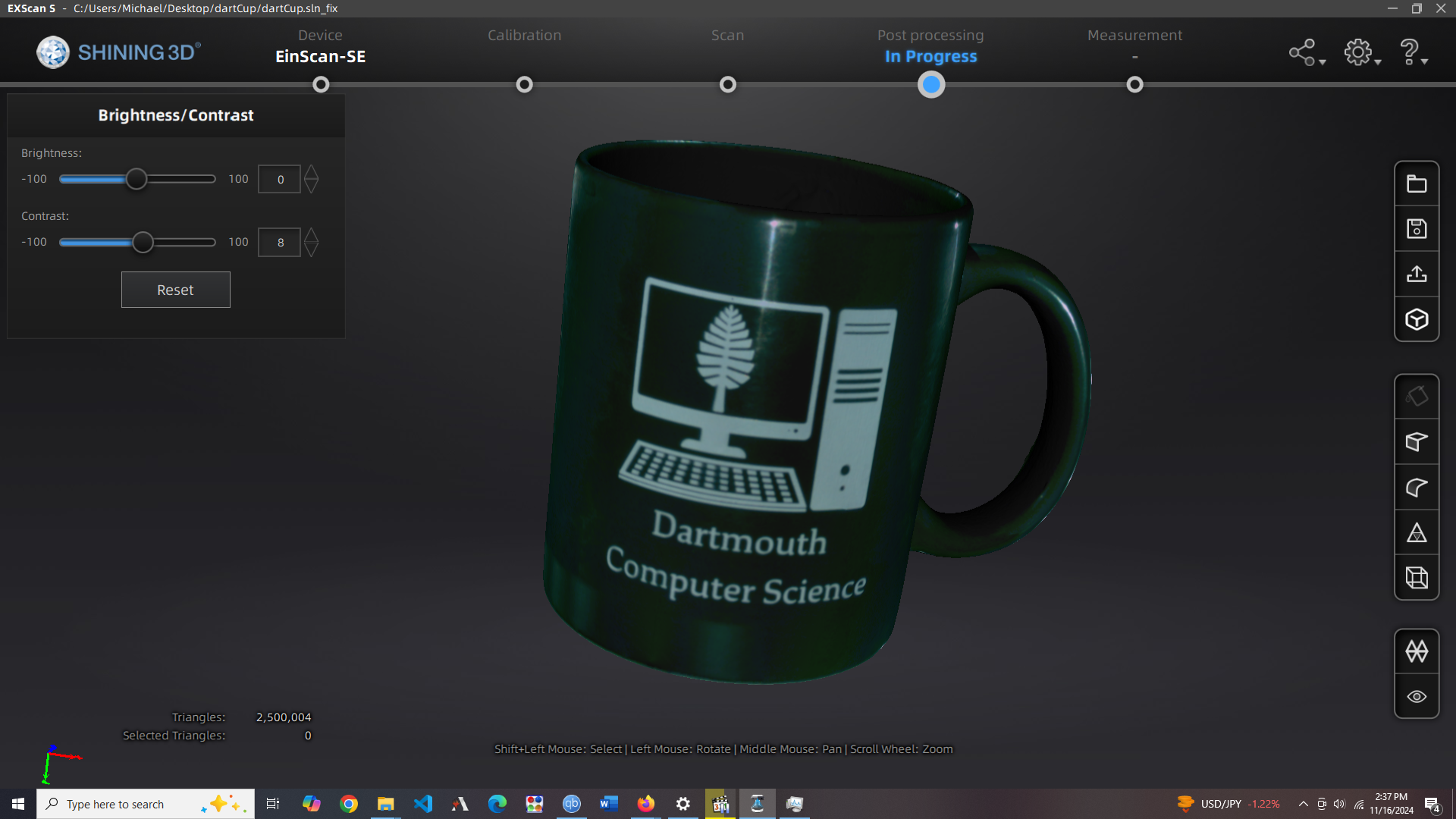Screen dimensions: 1456x819
Task: Click the Brightness value input field
Action: coord(279,179)
